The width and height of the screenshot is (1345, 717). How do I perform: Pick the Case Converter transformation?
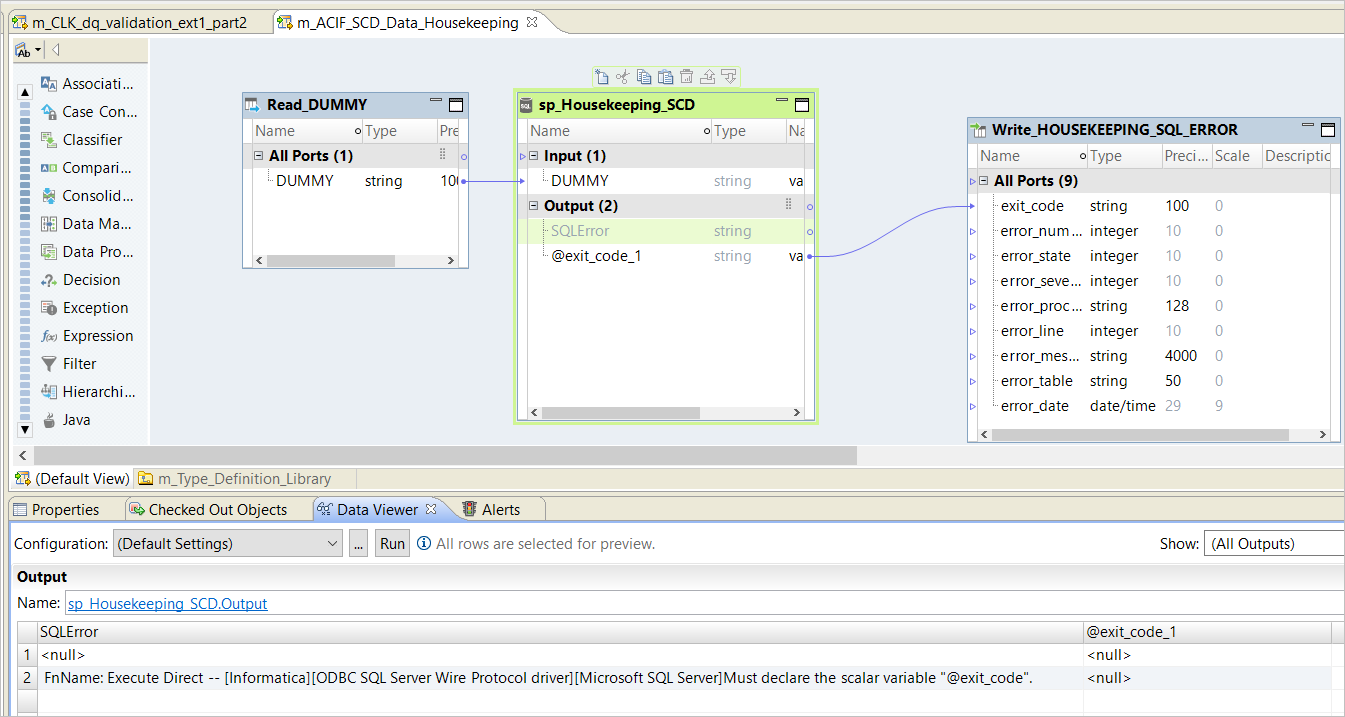[x=87, y=112]
